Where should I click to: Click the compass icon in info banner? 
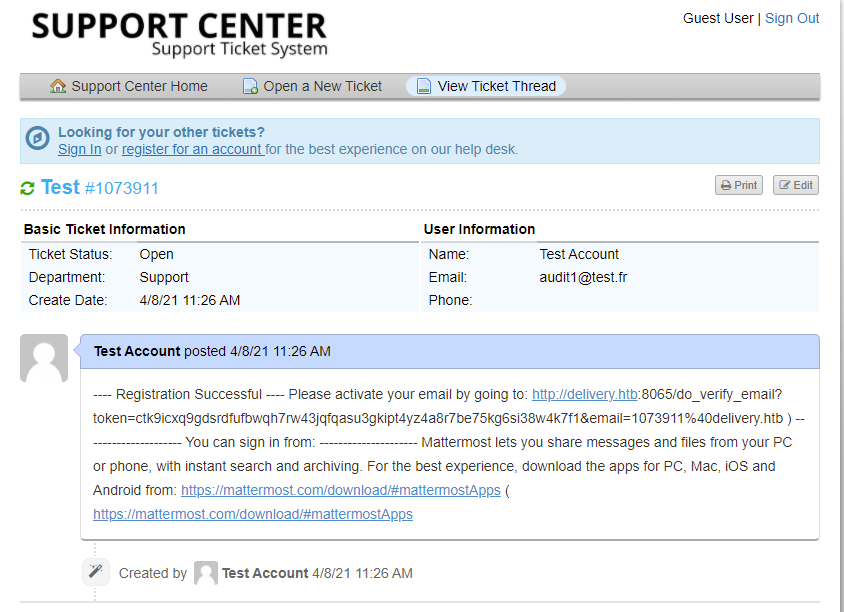click(x=37, y=139)
